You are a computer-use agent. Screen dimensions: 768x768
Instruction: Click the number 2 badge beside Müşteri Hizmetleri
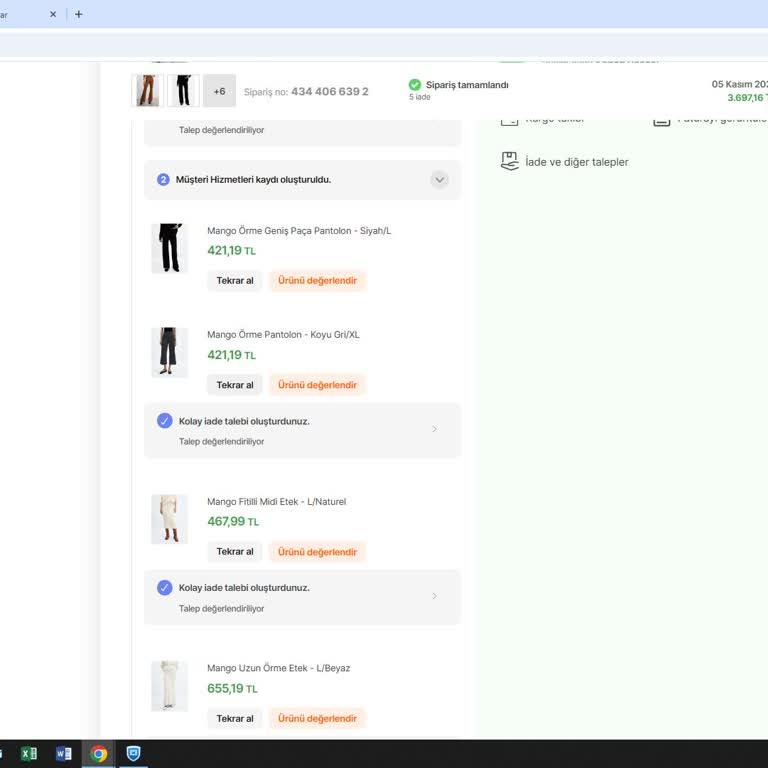[x=163, y=180]
